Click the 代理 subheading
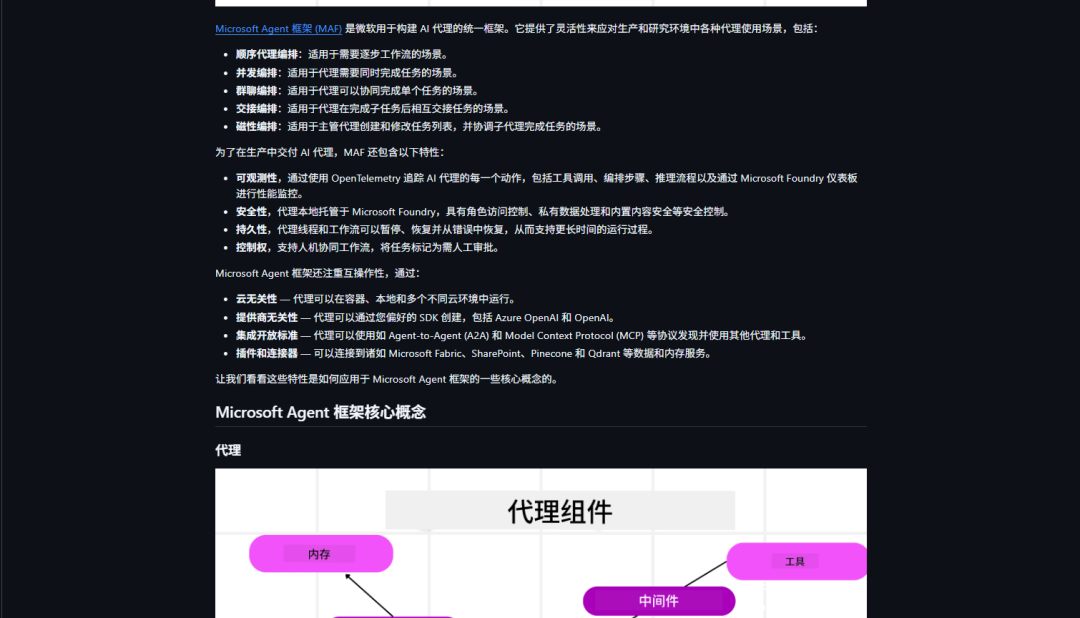Image resolution: width=1080 pixels, height=618 pixels. (228, 451)
